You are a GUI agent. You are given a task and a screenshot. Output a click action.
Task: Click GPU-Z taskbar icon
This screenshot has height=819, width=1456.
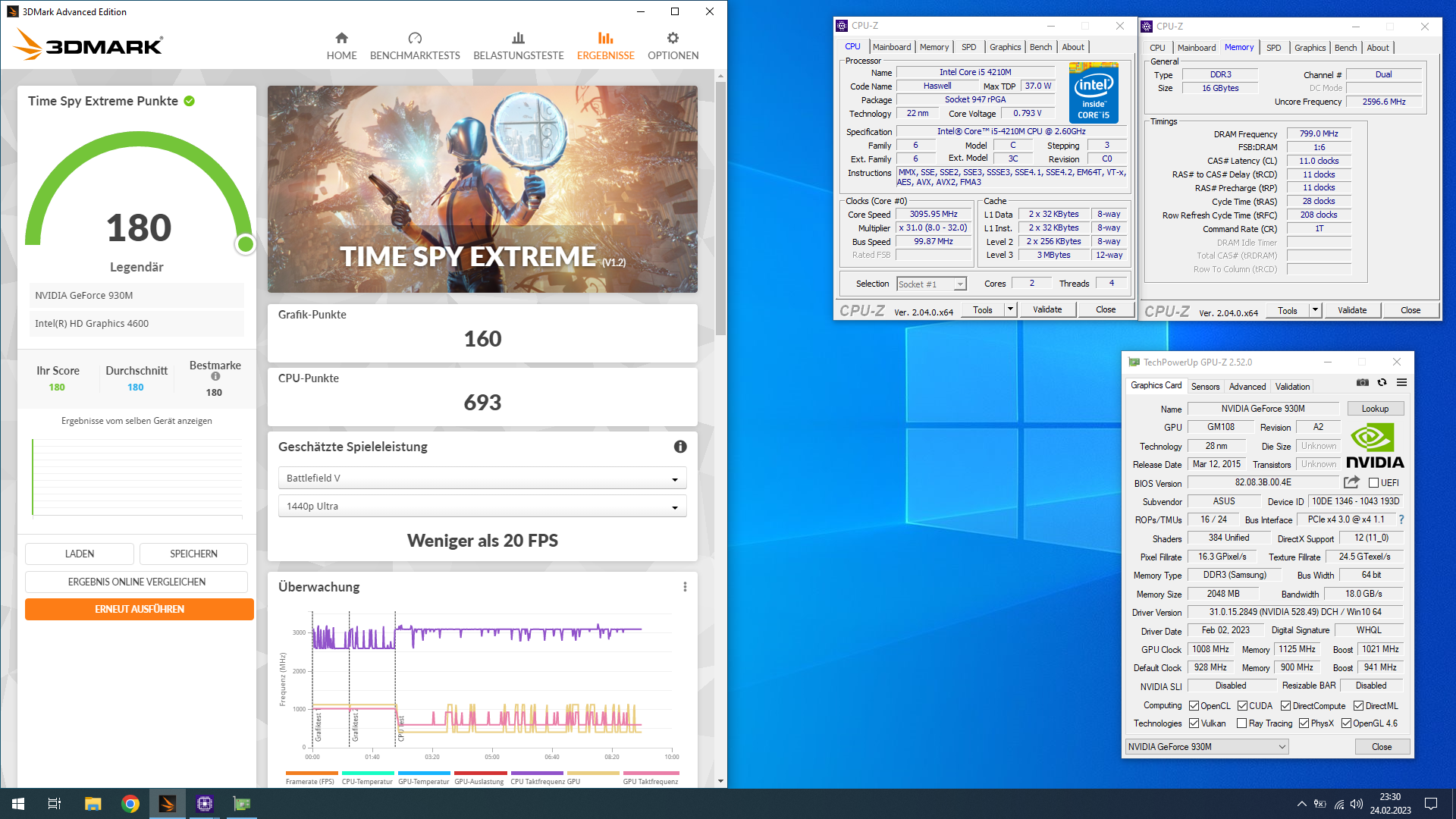tap(242, 804)
